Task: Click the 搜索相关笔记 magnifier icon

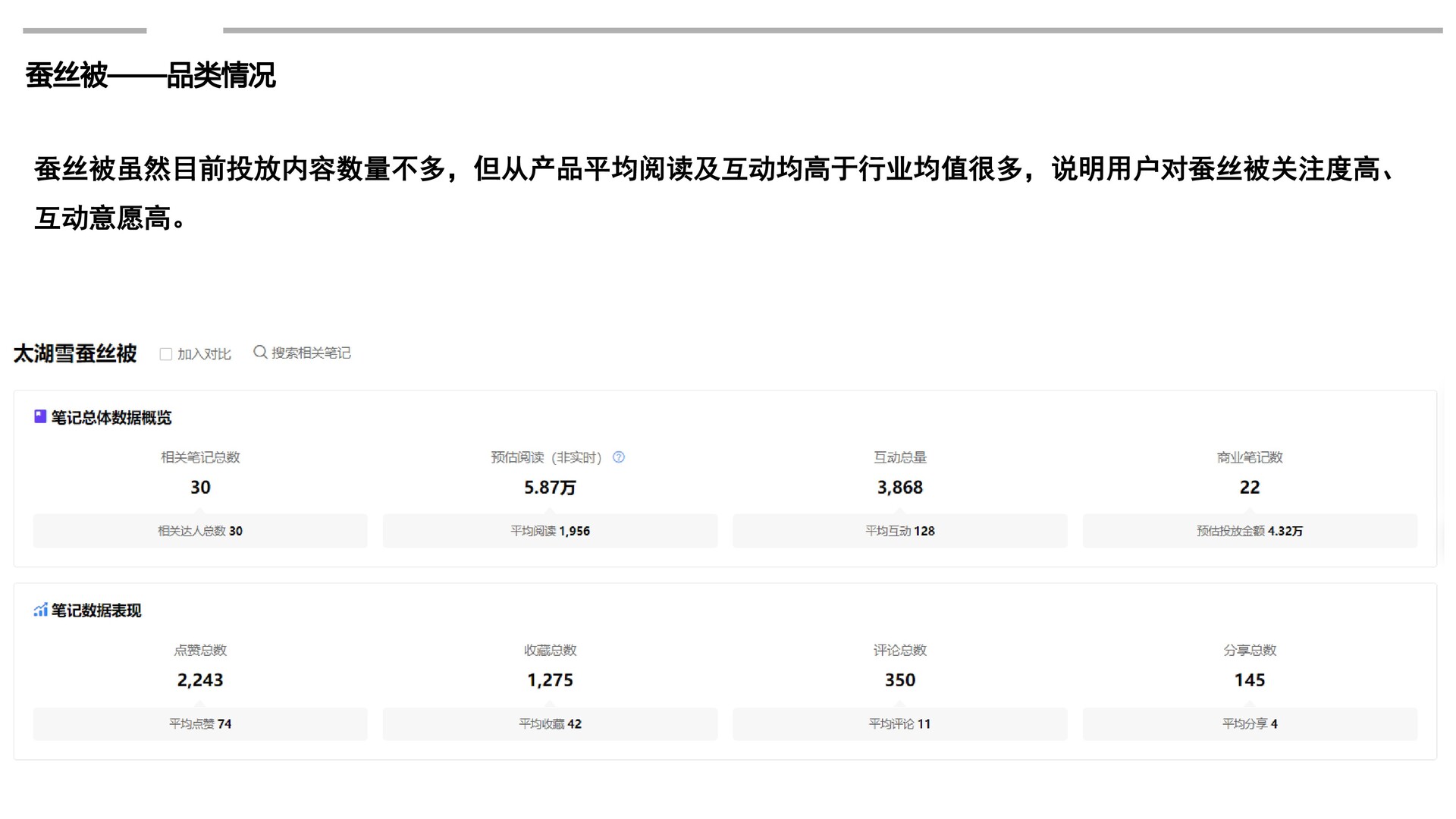Action: pyautogui.click(x=260, y=353)
